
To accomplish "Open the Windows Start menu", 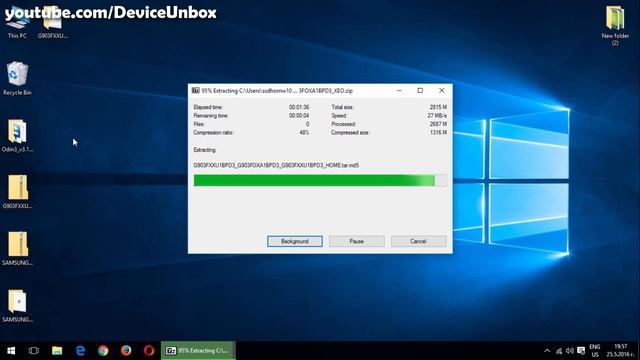I will (11, 351).
